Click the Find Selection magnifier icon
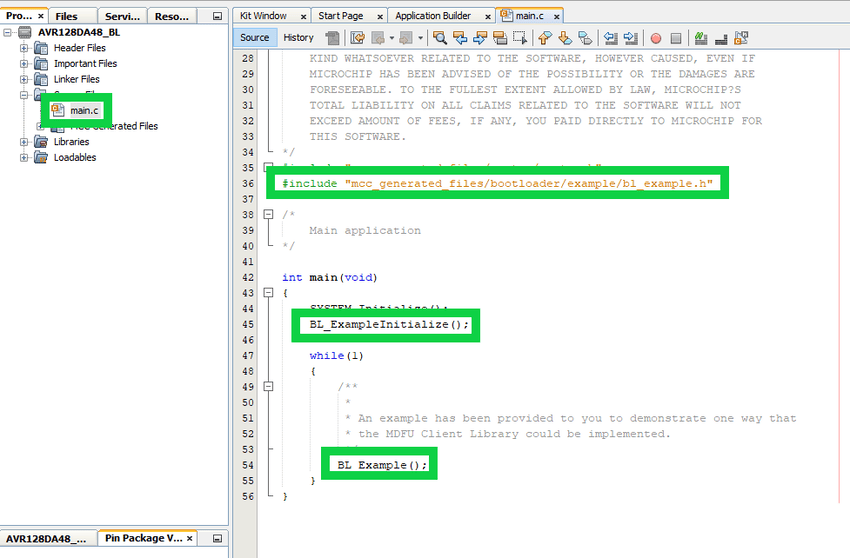Screen dimensions: 850x558 click(x=441, y=38)
